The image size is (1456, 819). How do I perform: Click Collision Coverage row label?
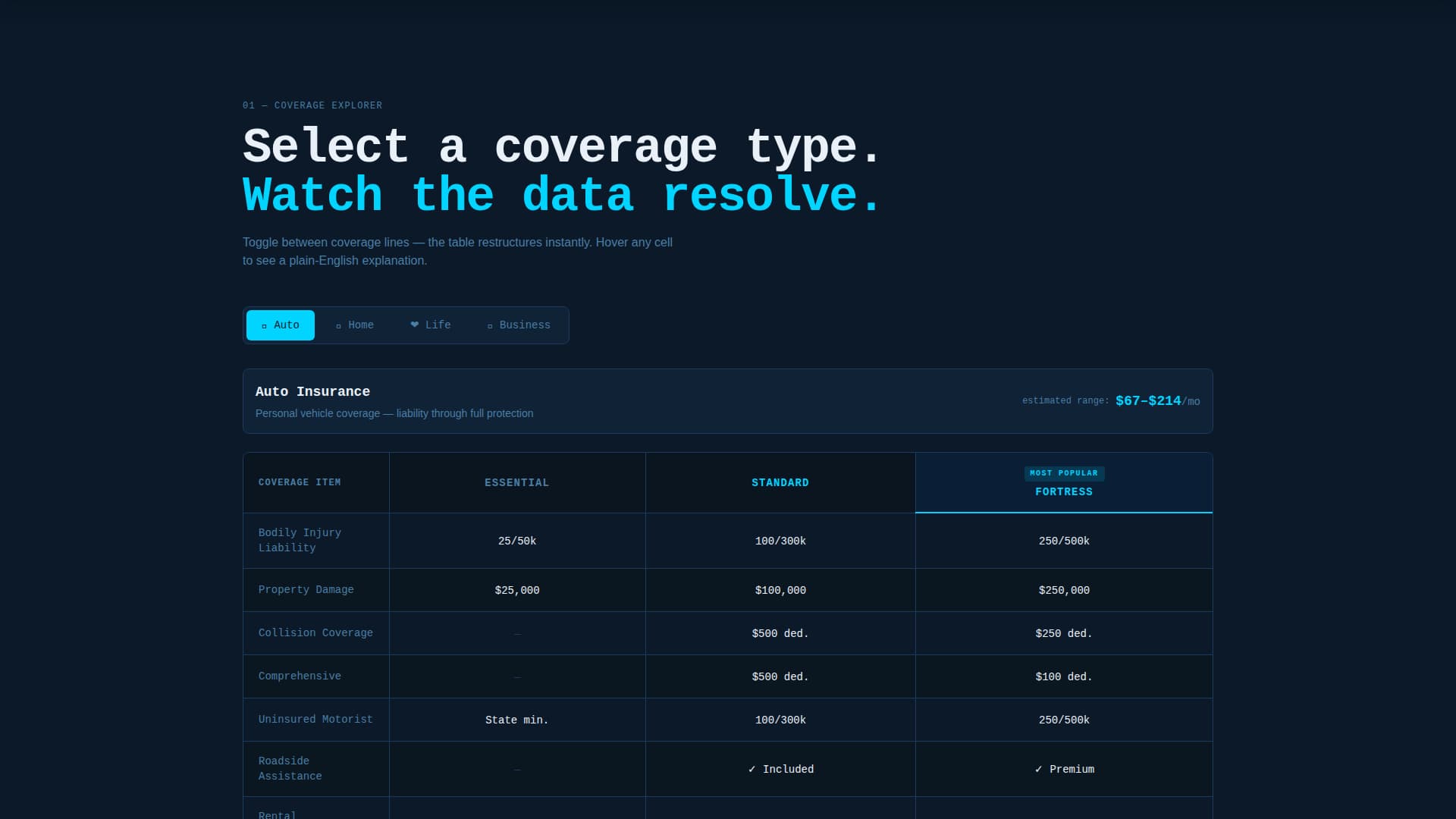point(315,633)
